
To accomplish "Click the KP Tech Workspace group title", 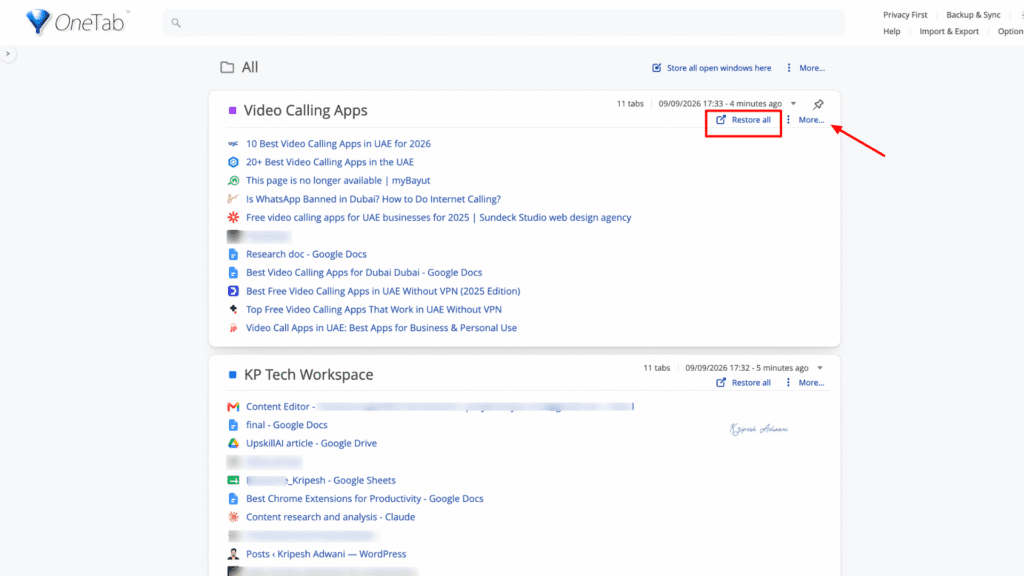I will coord(309,375).
